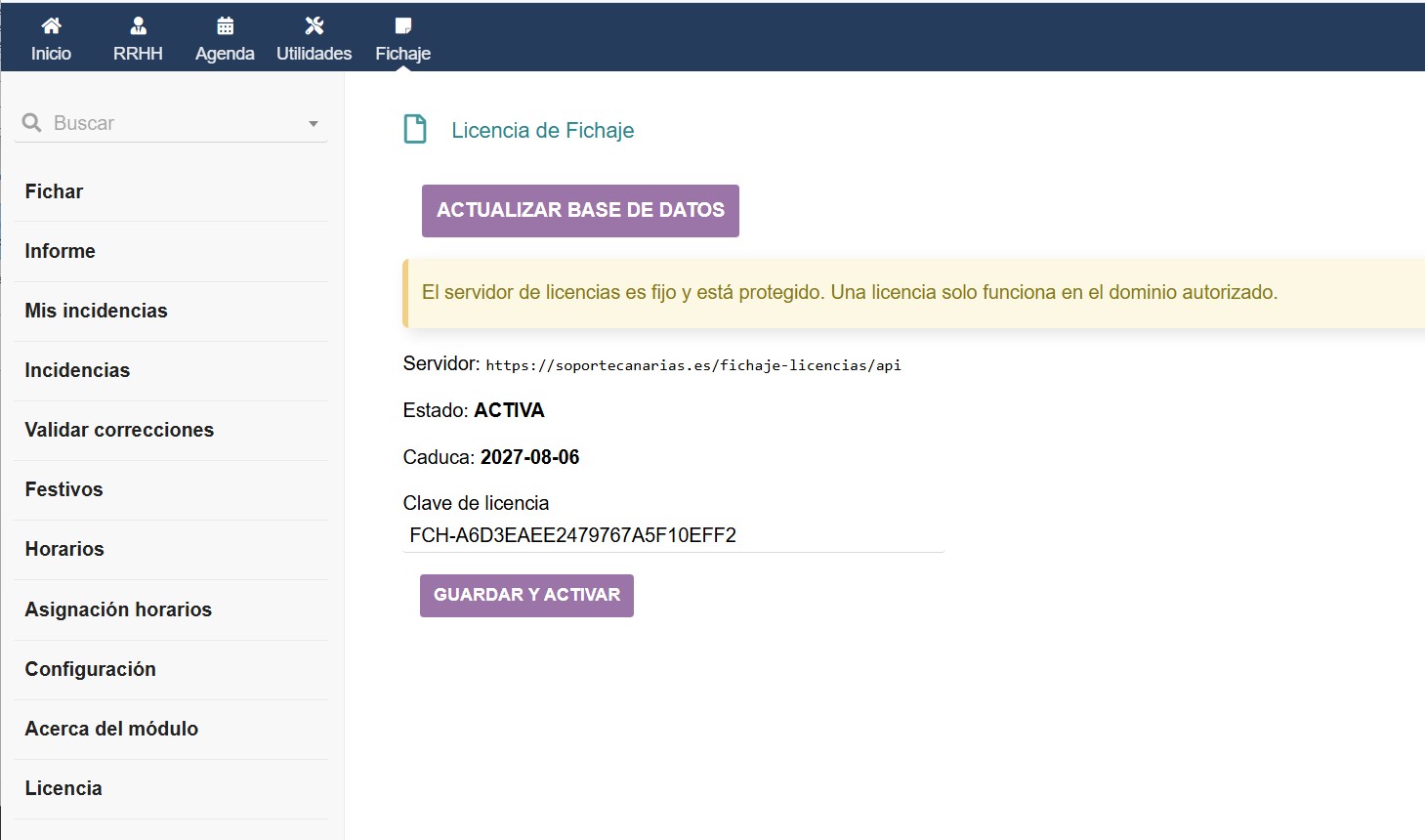This screenshot has width=1425, height=840.
Task: Click the document icon beside Licencia de Fichaje
Action: click(x=415, y=129)
